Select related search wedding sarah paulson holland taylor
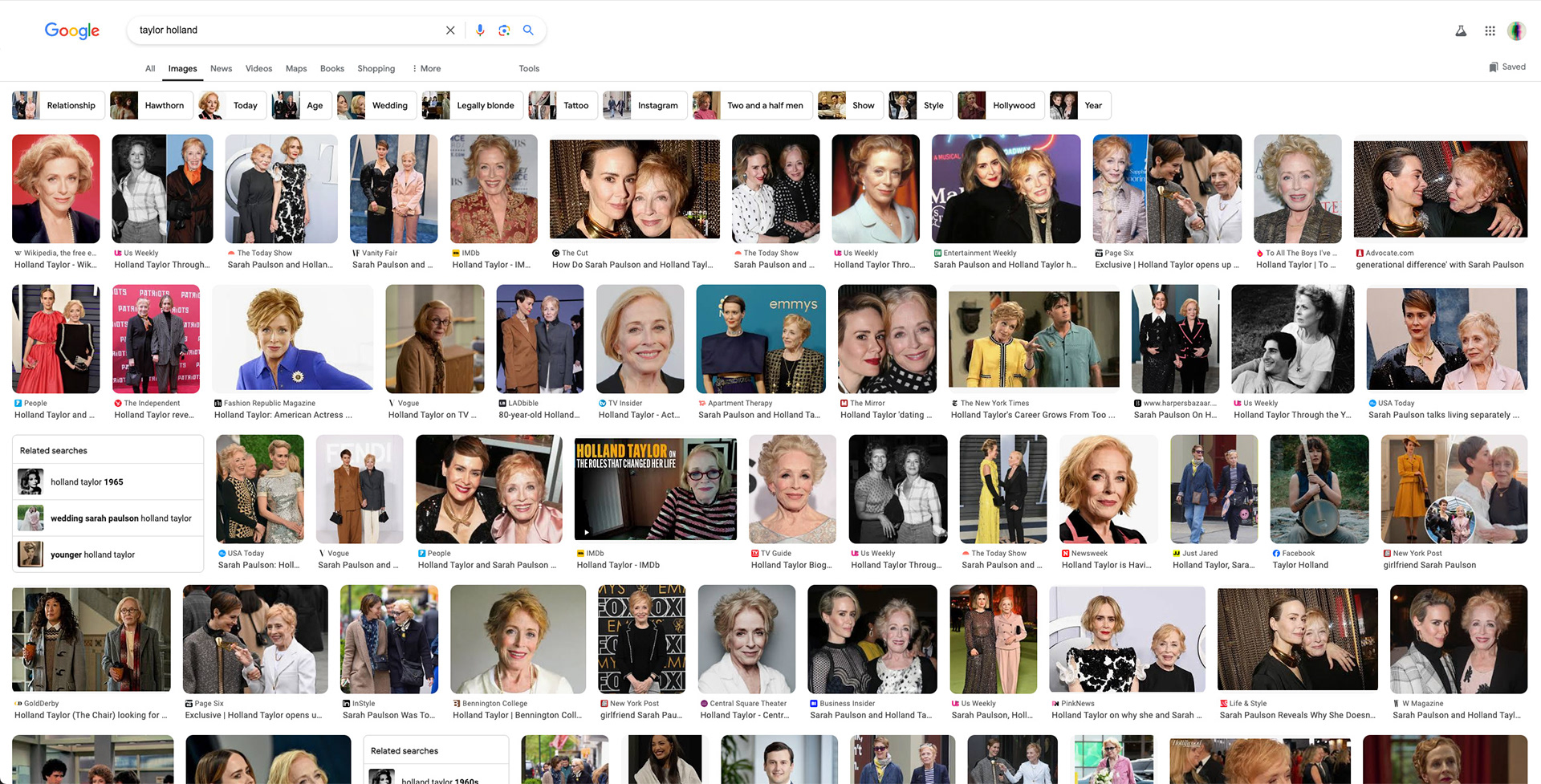The width and height of the screenshot is (1541, 784). point(108,518)
